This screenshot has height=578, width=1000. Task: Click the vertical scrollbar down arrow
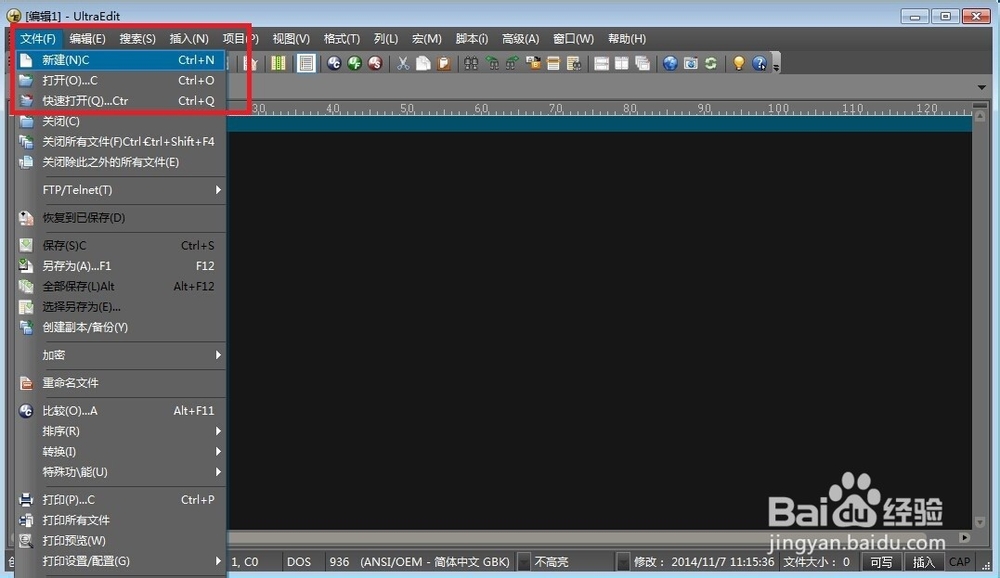click(980, 522)
